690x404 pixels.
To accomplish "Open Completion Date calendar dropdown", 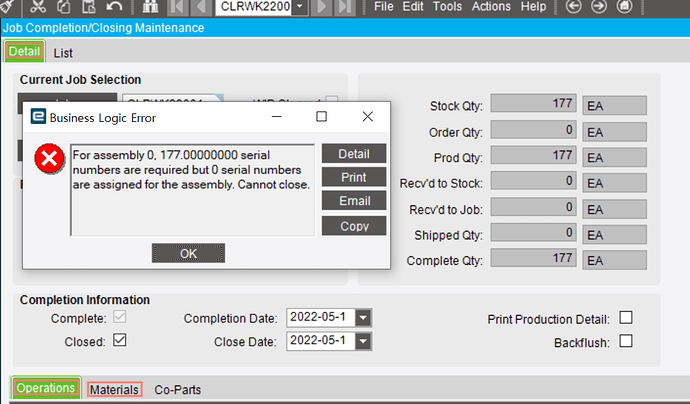I will click(363, 318).
